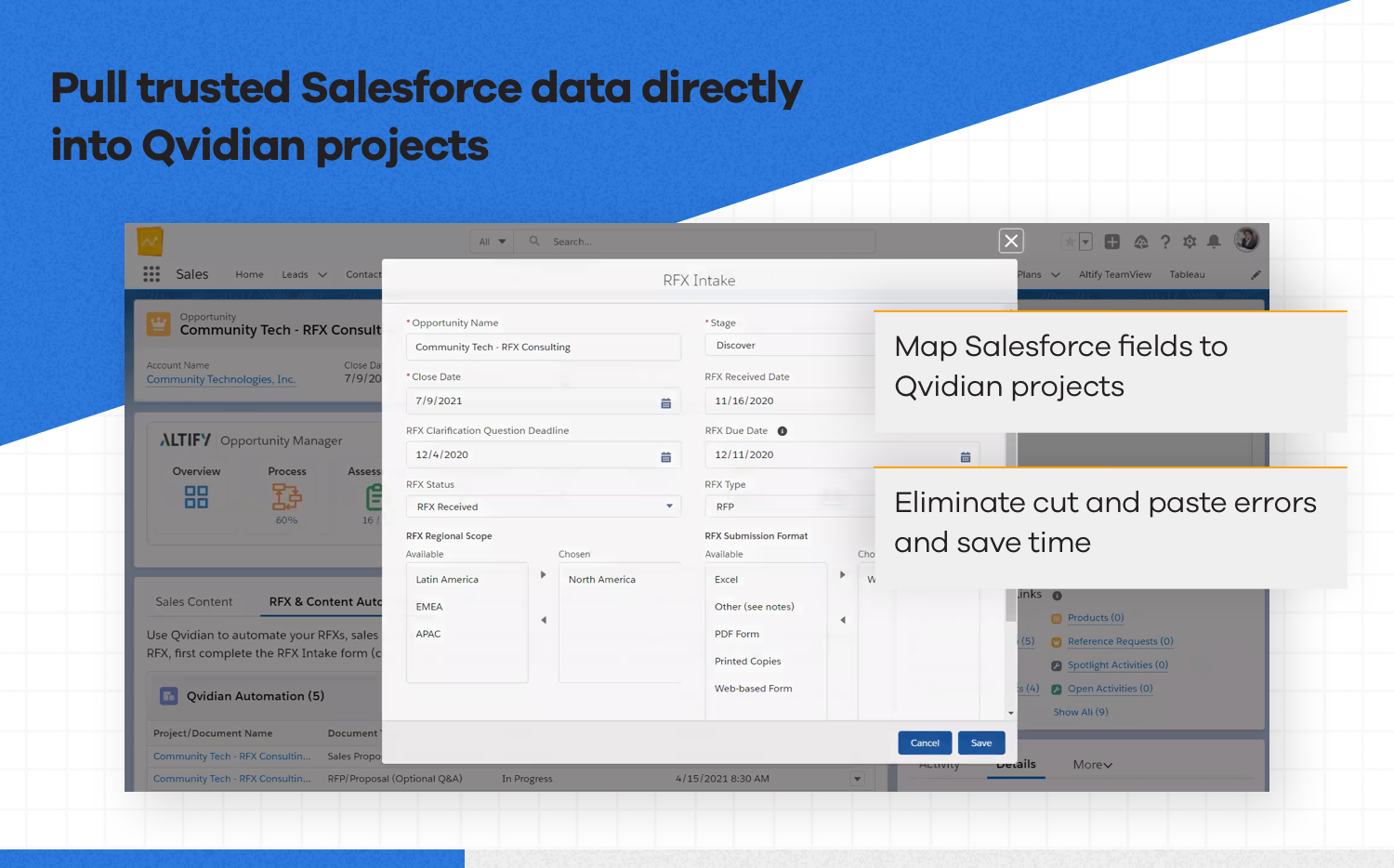1394x868 pixels.
Task: Expand the RFX Status dropdown
Action: click(x=668, y=506)
